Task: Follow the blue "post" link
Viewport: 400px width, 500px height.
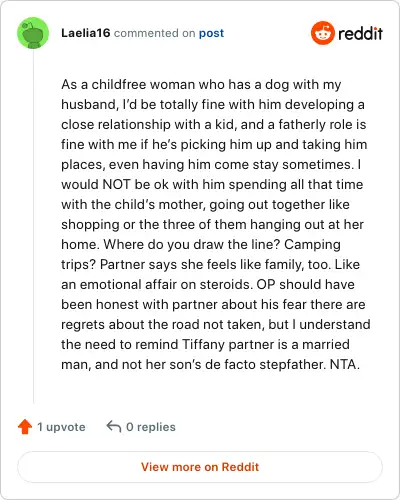Action: point(211,33)
